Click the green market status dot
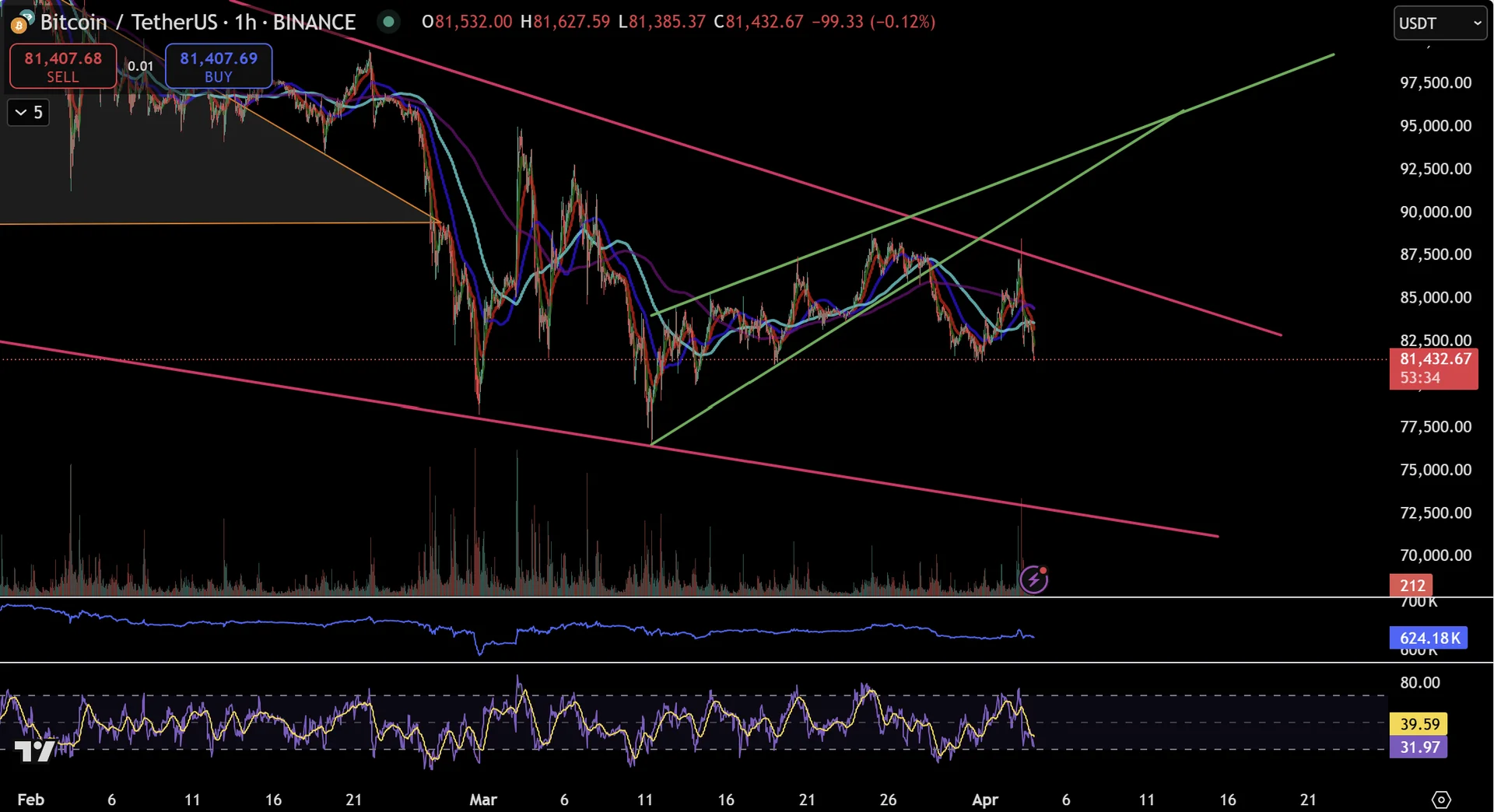This screenshot has height=812, width=1494. [x=388, y=22]
